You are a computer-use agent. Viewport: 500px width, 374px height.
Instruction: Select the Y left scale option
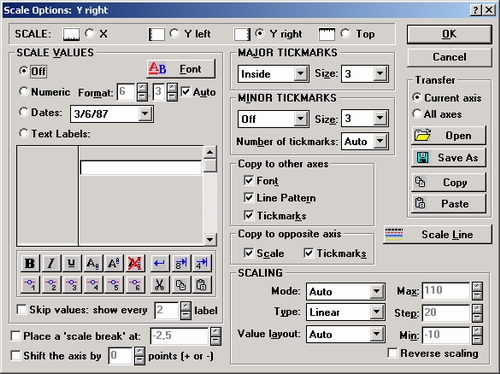(175, 33)
